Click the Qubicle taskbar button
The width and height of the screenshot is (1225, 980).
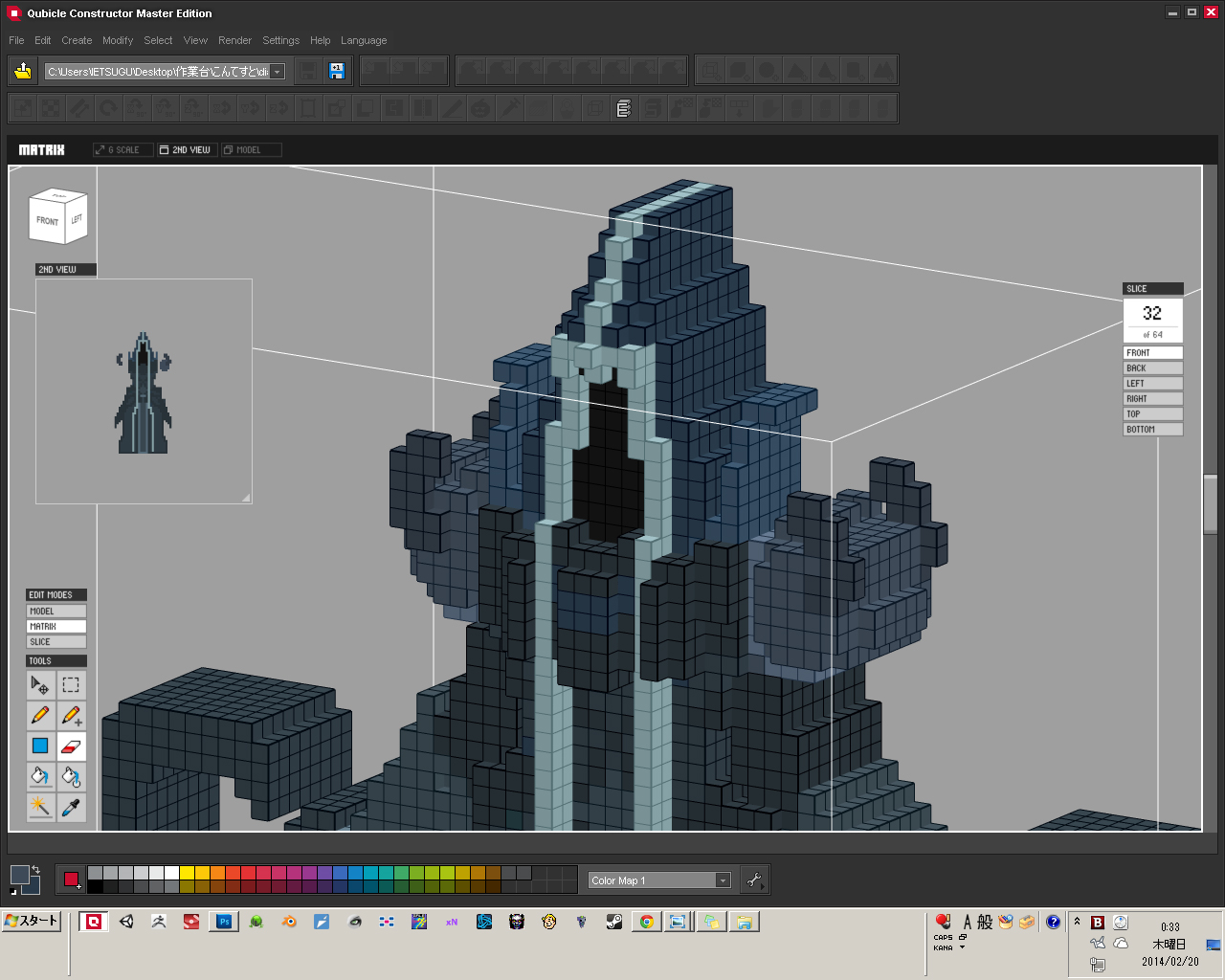94,922
